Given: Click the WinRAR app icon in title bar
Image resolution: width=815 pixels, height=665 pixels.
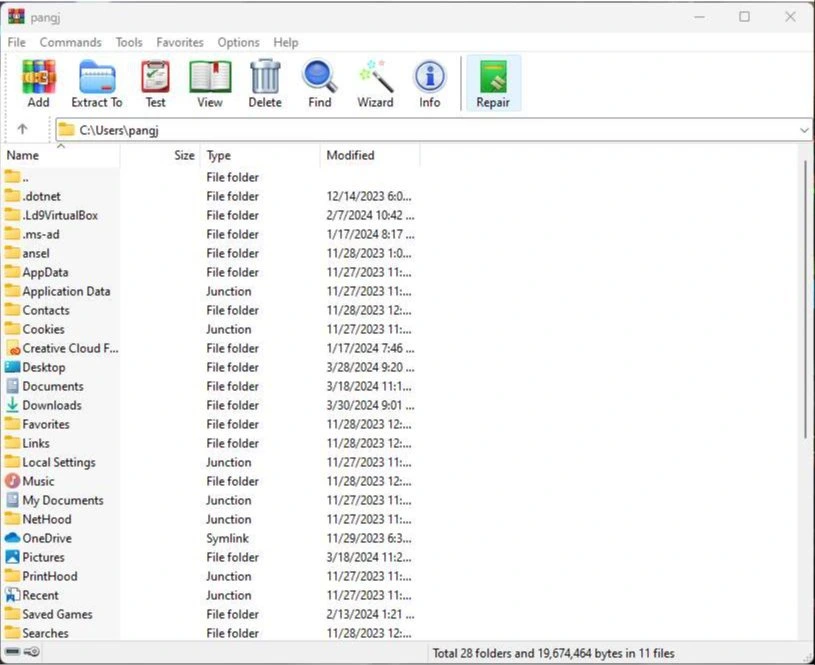Looking at the screenshot, I should click(x=16, y=17).
